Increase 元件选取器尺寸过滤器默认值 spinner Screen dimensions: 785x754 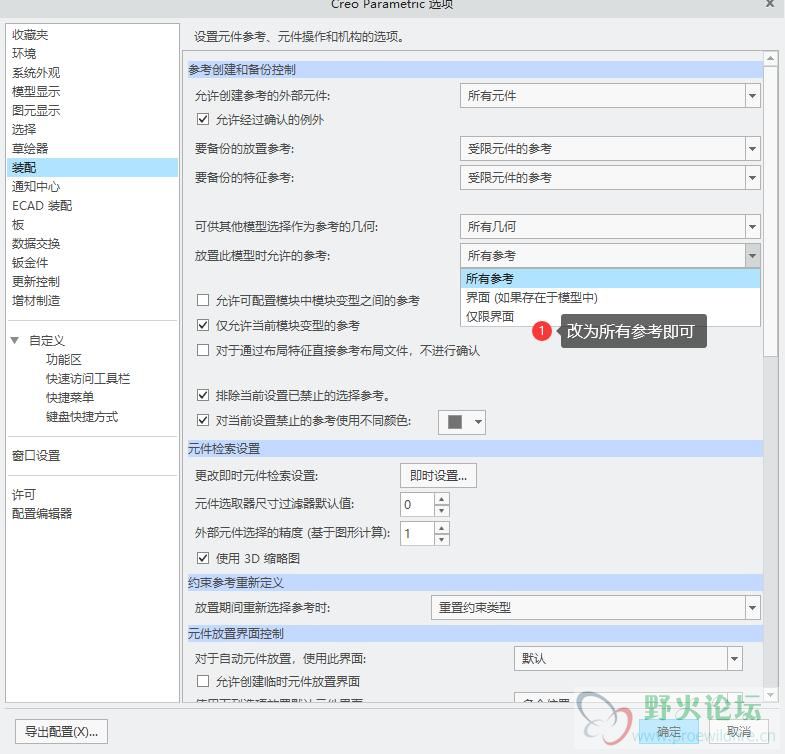441,499
